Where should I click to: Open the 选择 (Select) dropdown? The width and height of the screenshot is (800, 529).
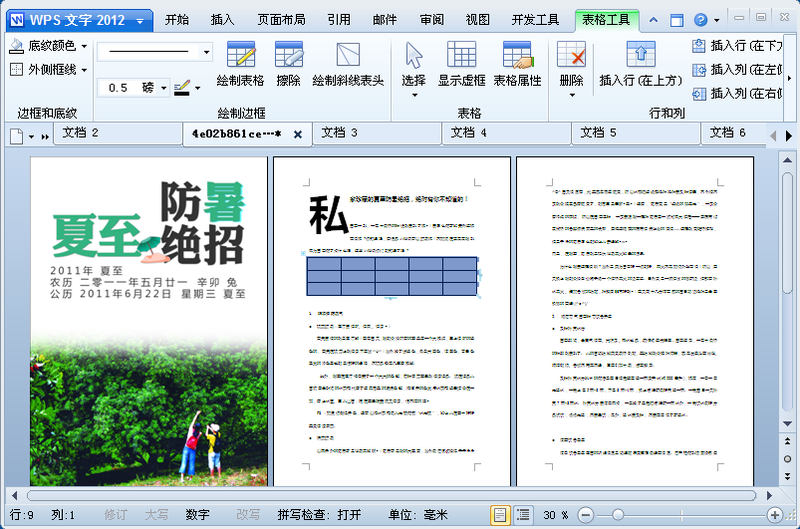(x=414, y=66)
